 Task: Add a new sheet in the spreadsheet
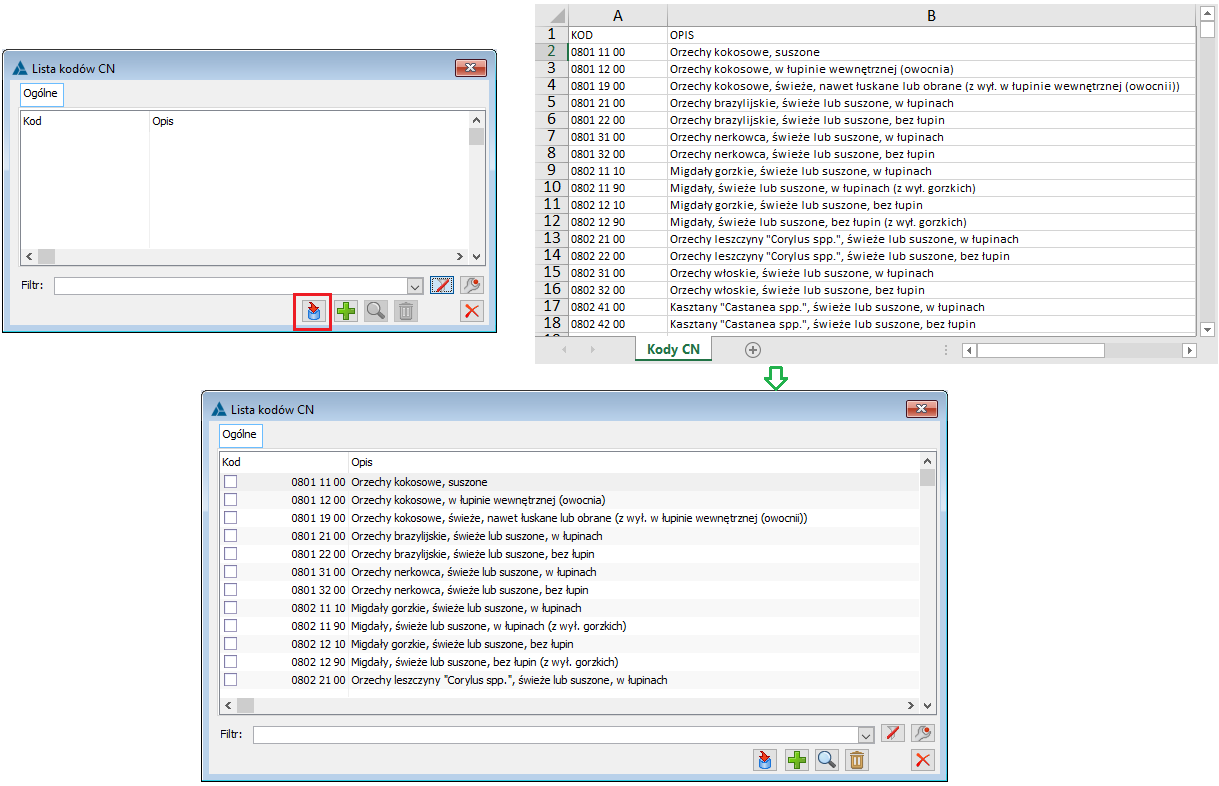coord(753,350)
